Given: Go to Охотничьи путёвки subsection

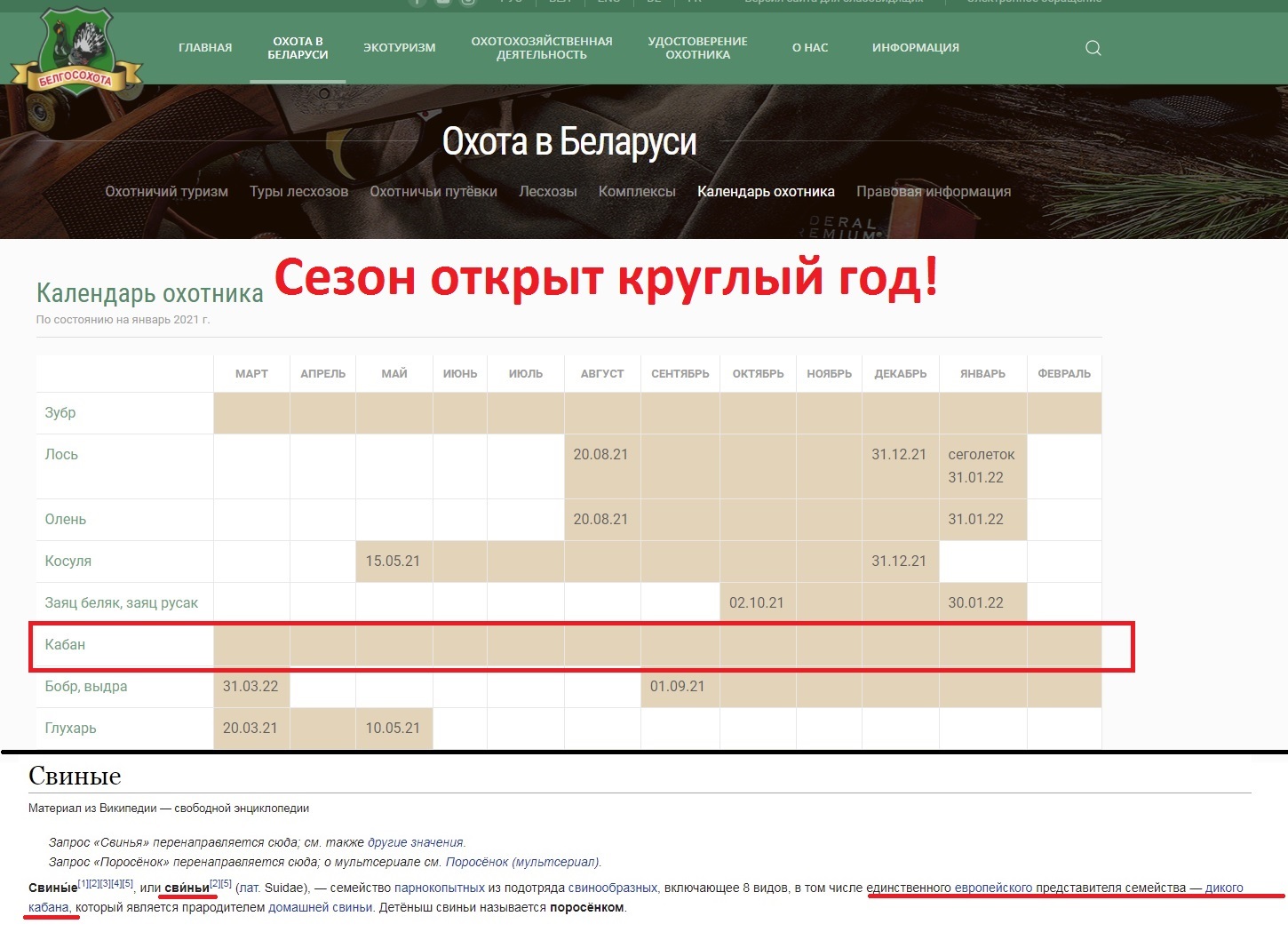Looking at the screenshot, I should click(433, 191).
